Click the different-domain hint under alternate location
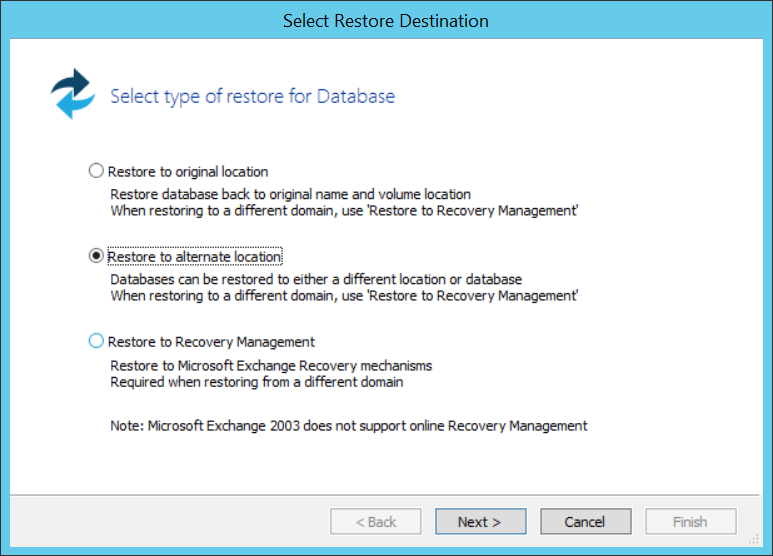This screenshot has width=773, height=556. coord(344,296)
